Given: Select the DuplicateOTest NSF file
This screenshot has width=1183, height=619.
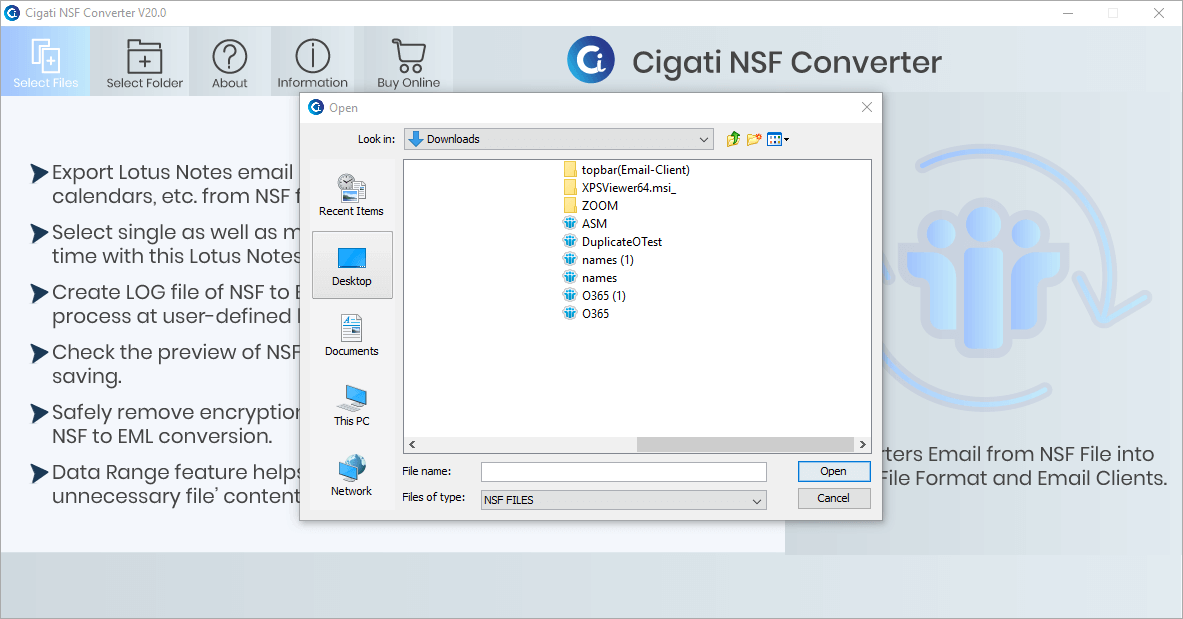Looking at the screenshot, I should pos(613,242).
